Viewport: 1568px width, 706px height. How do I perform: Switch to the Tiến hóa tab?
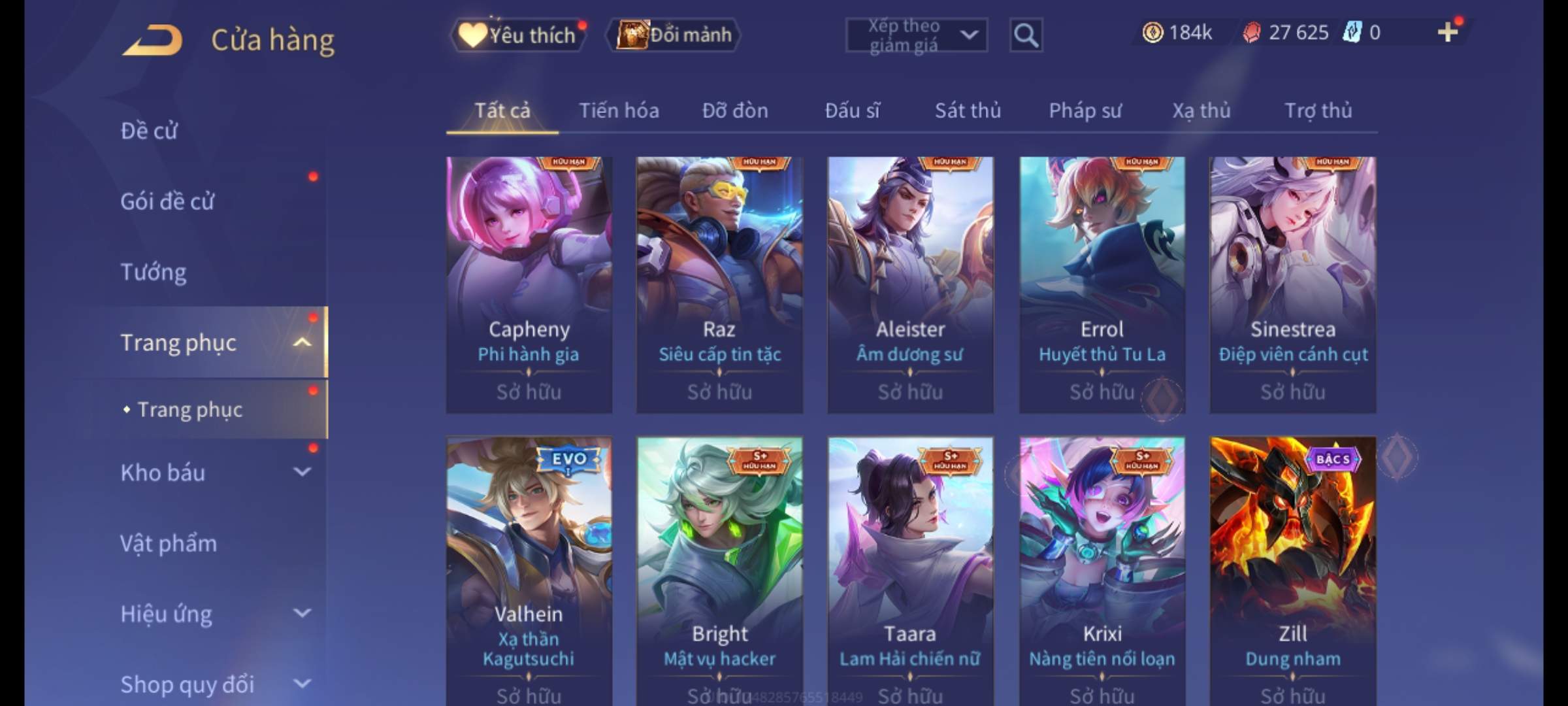point(619,110)
